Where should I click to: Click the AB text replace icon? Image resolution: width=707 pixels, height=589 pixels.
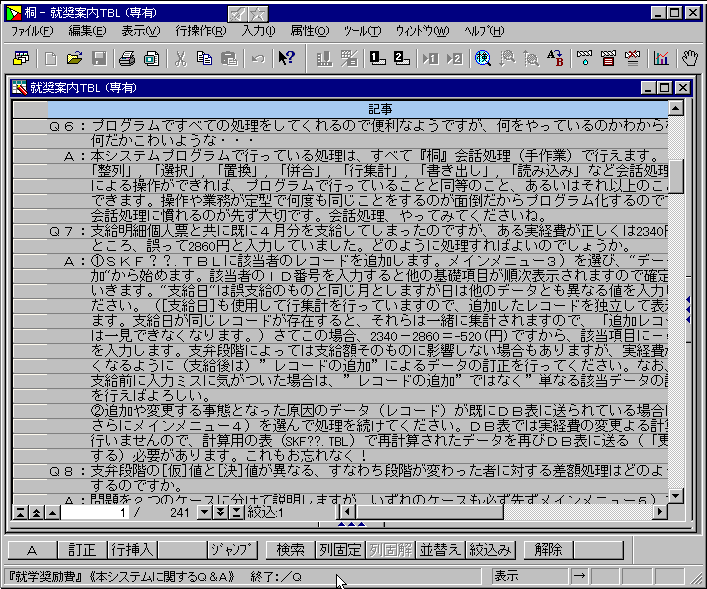(555, 58)
